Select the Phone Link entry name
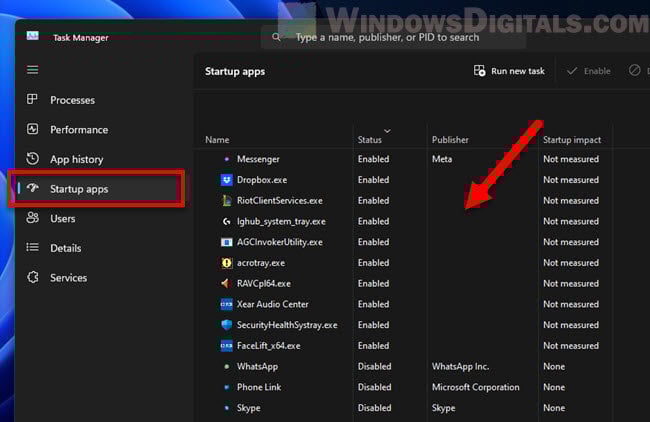 click(x=259, y=387)
